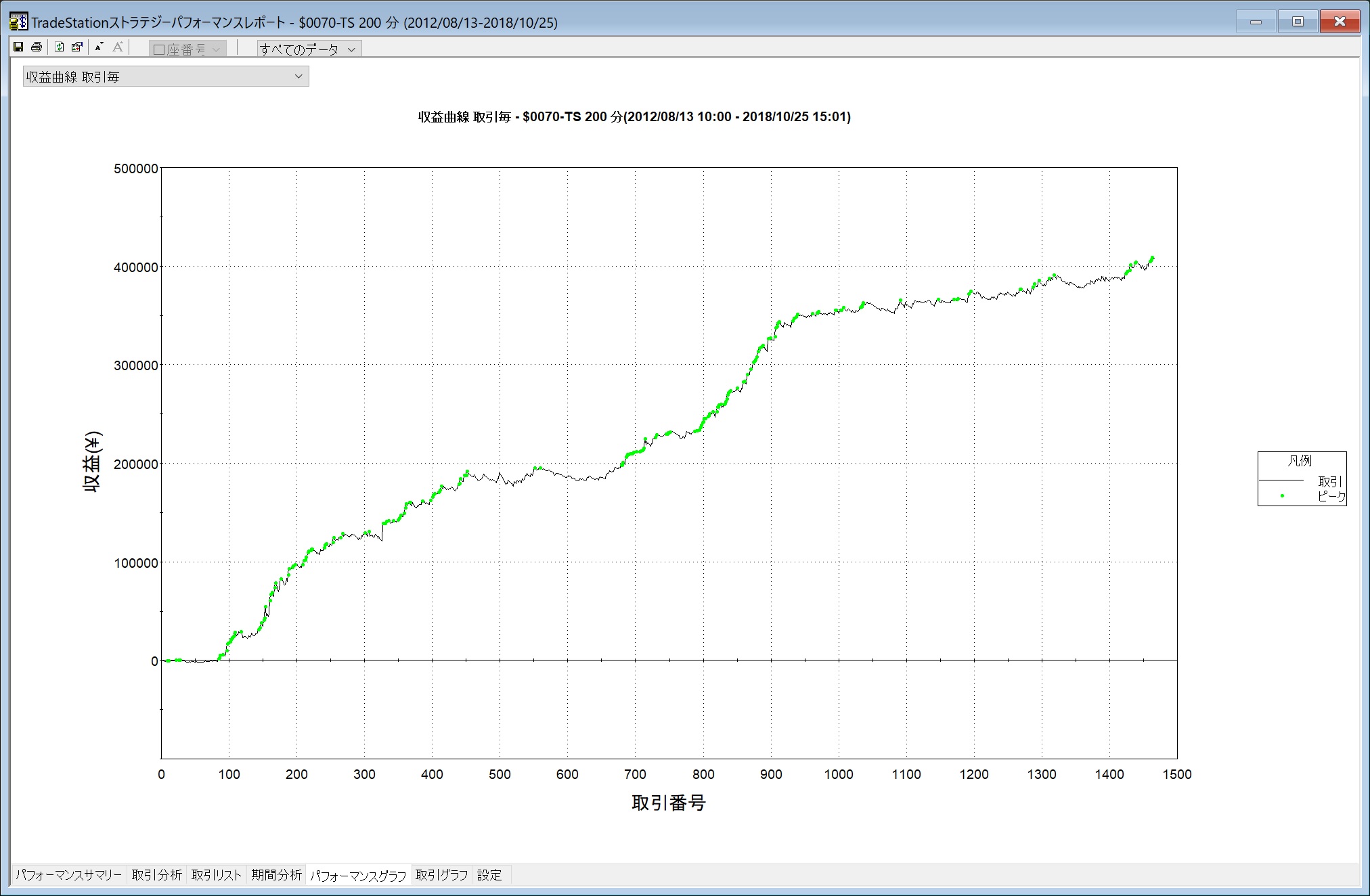Switch to the 取引グラフ tab
Screen dimensions: 1370x896
[441, 875]
